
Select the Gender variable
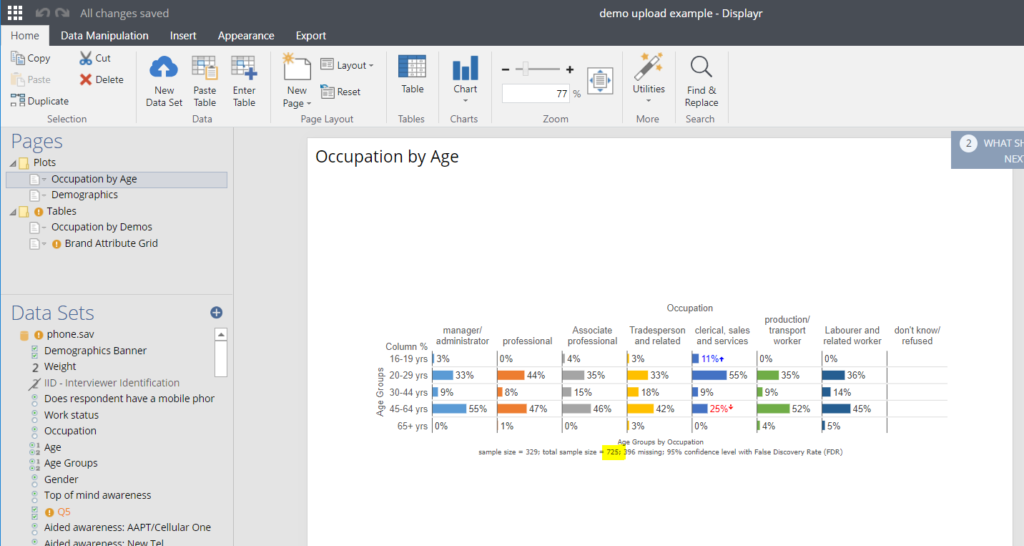[61, 479]
